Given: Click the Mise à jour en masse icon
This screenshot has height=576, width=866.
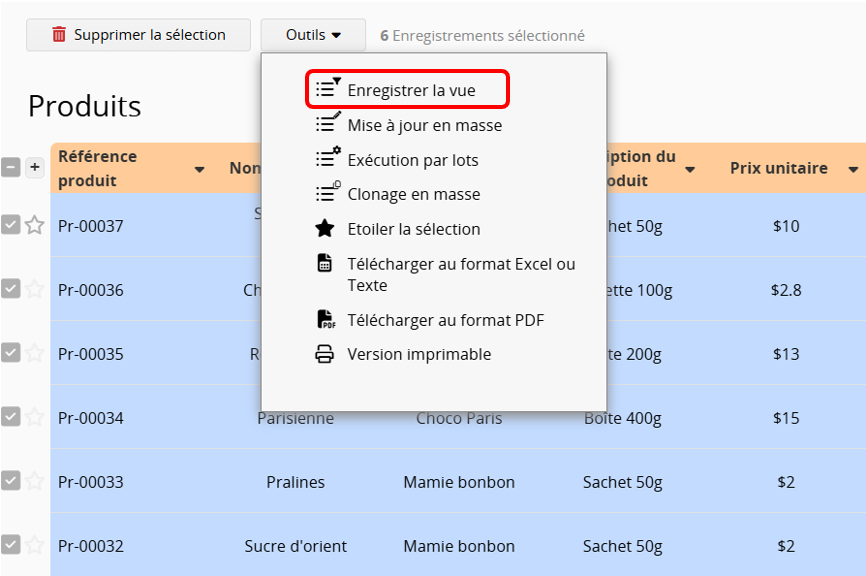Looking at the screenshot, I should (x=327, y=124).
